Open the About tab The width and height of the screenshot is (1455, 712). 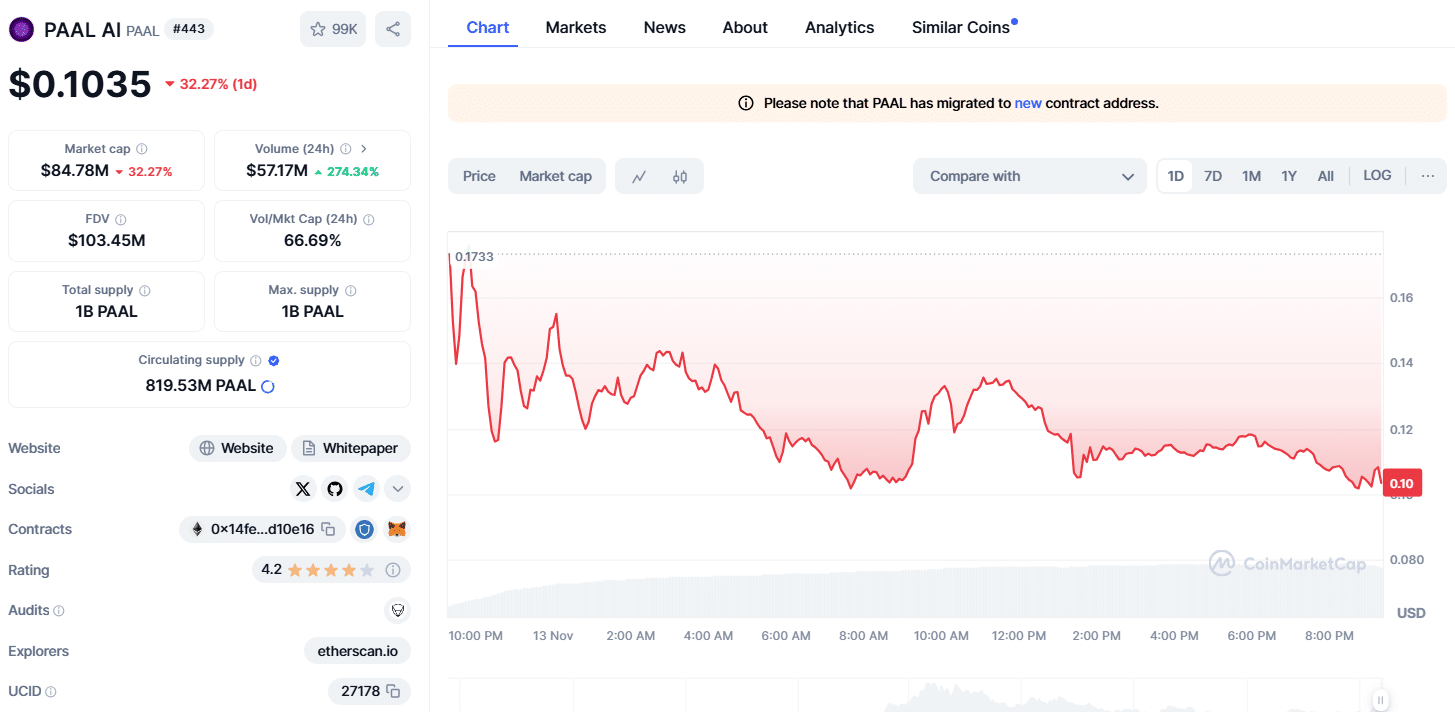coord(745,27)
